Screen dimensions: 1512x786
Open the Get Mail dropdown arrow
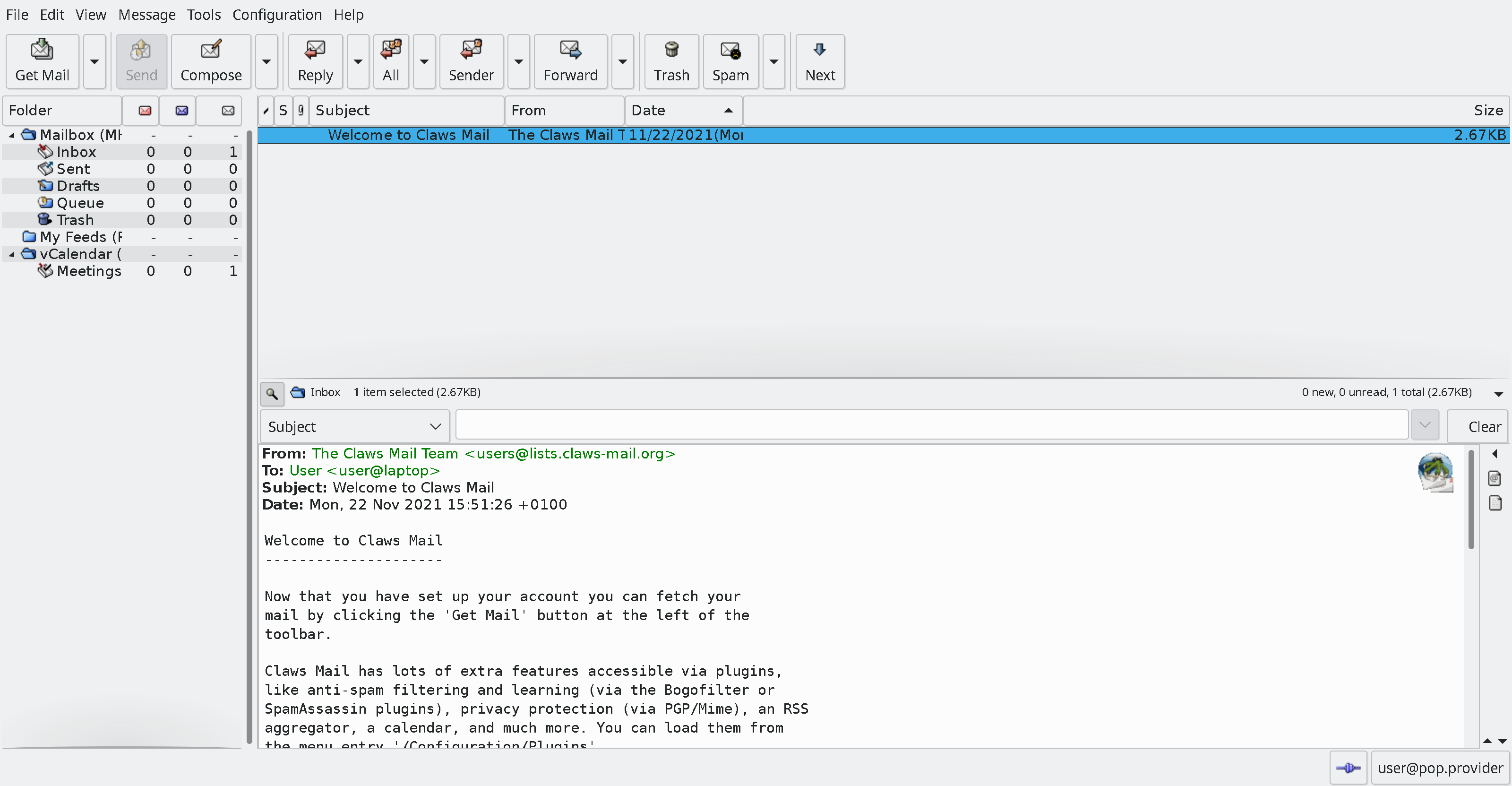94,61
